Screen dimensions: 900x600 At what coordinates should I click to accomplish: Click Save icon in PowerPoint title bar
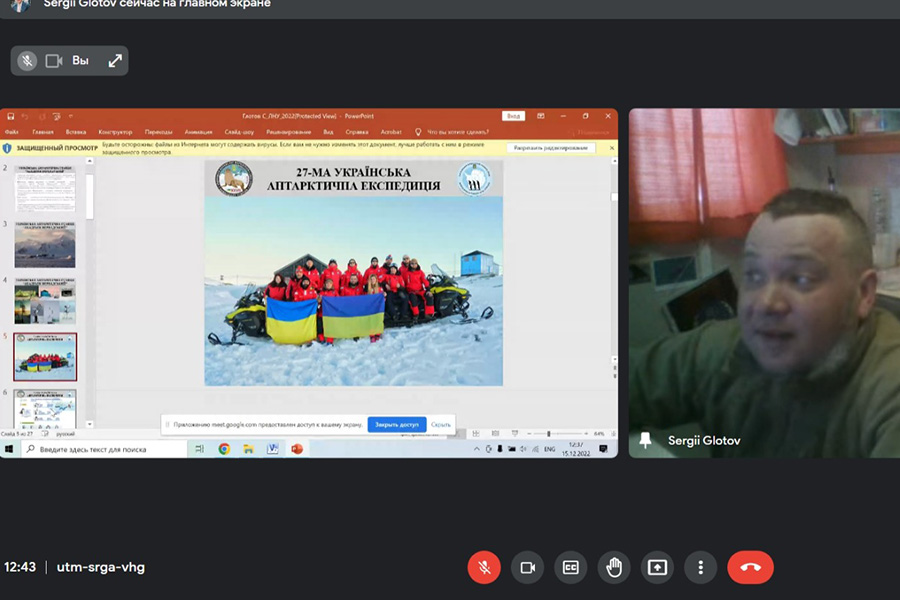[10, 116]
